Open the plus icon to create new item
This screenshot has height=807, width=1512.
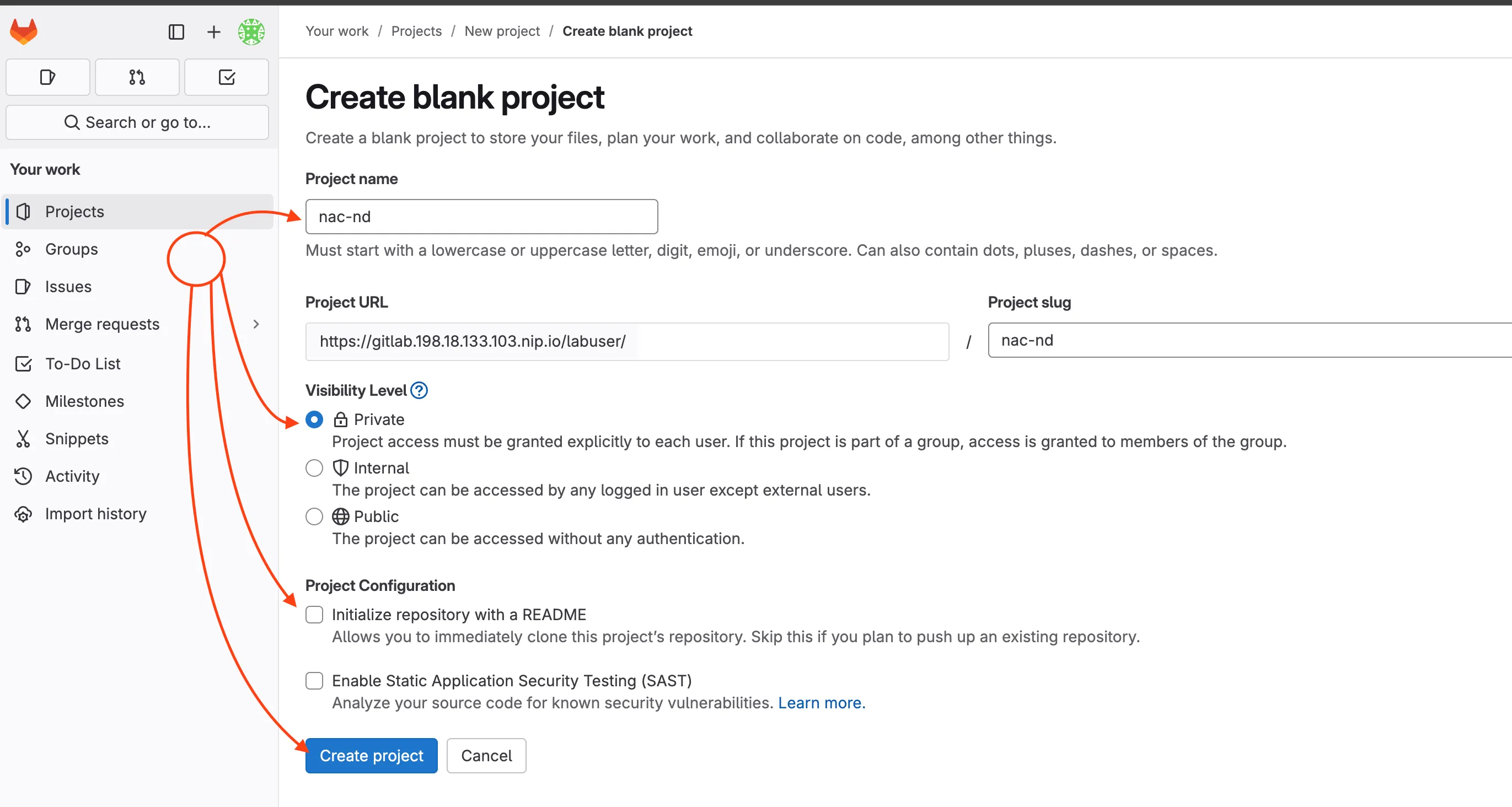[x=213, y=33]
